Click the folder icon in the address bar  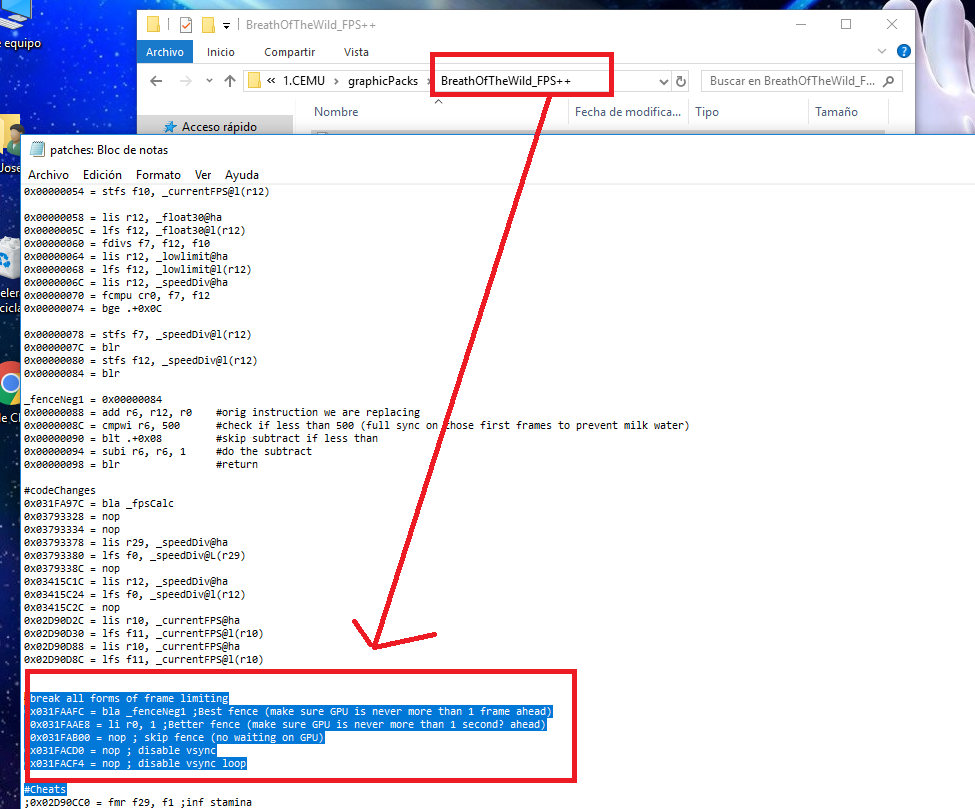tap(254, 81)
